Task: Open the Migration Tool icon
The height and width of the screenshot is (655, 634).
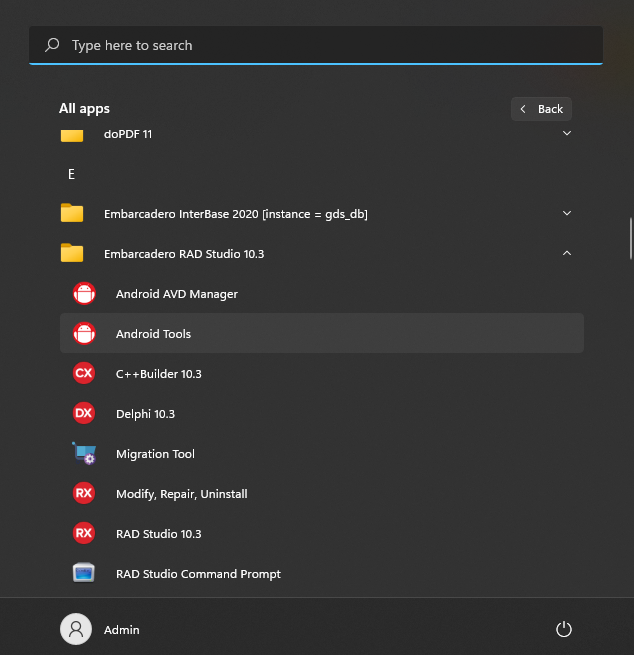Action: [84, 453]
